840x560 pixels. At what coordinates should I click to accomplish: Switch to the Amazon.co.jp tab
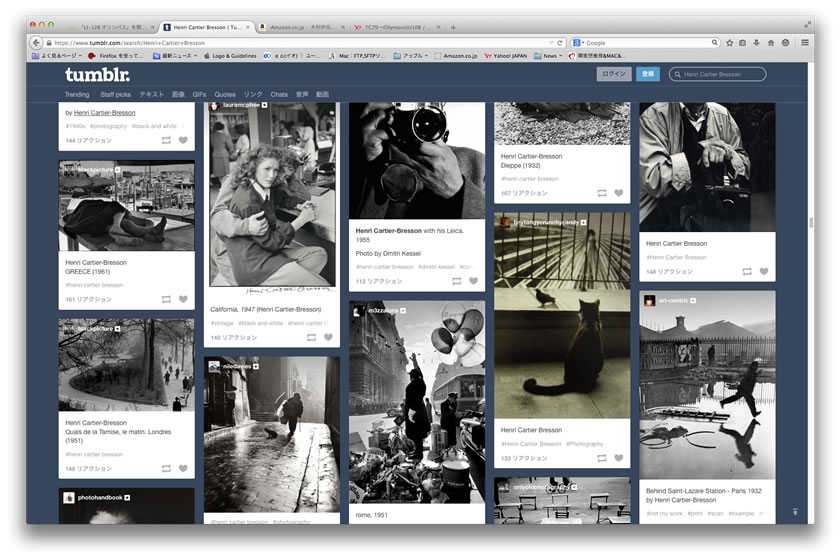click(x=301, y=27)
